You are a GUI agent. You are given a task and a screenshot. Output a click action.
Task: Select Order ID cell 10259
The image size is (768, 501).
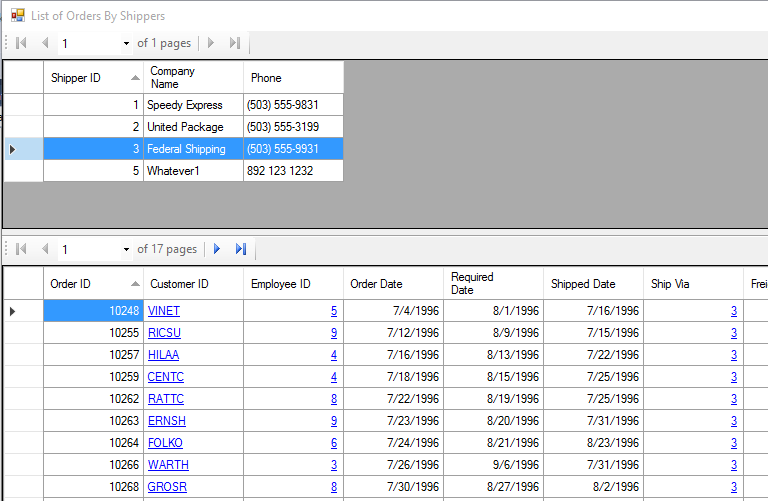93,377
